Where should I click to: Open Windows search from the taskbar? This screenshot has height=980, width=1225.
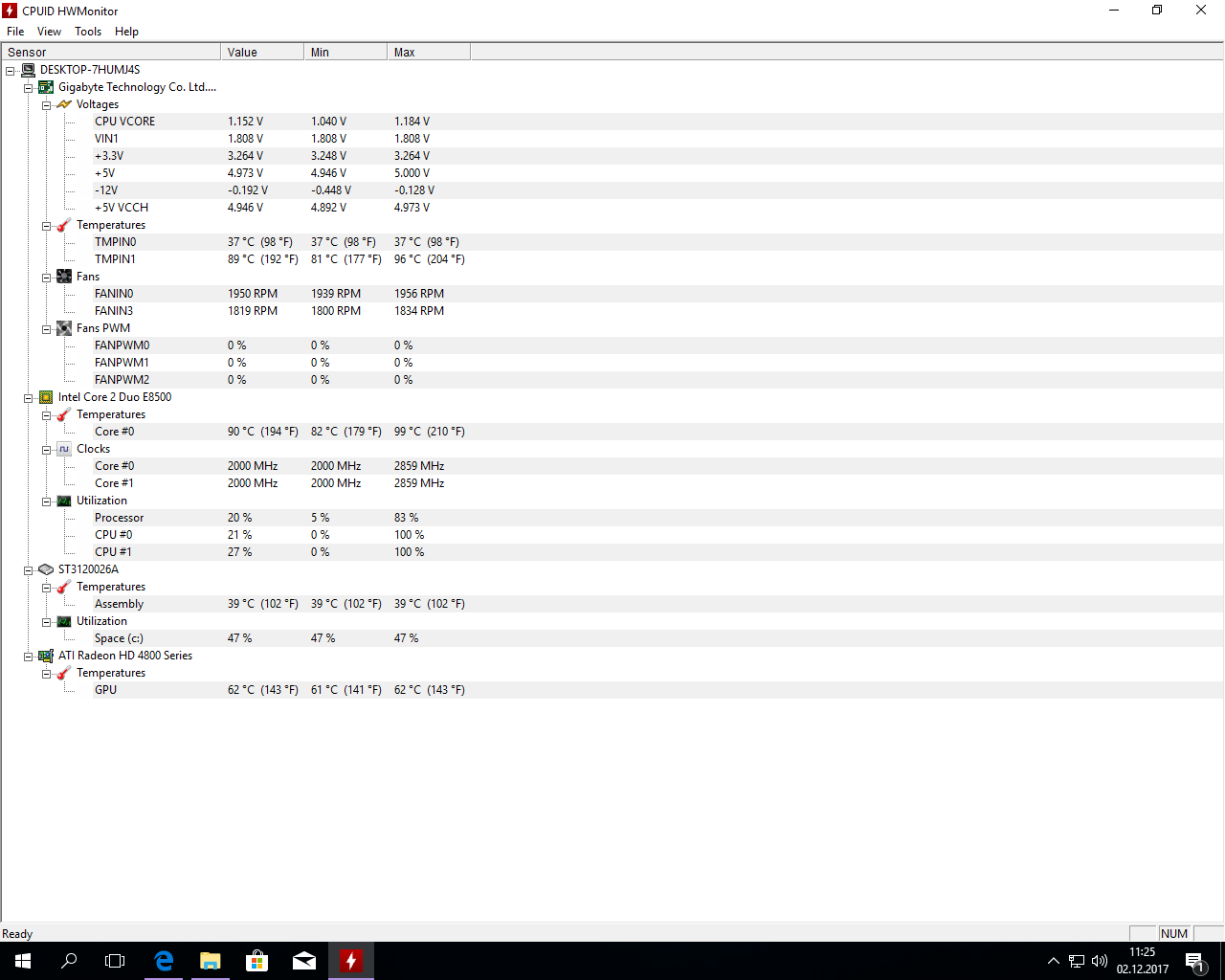[x=69, y=961]
